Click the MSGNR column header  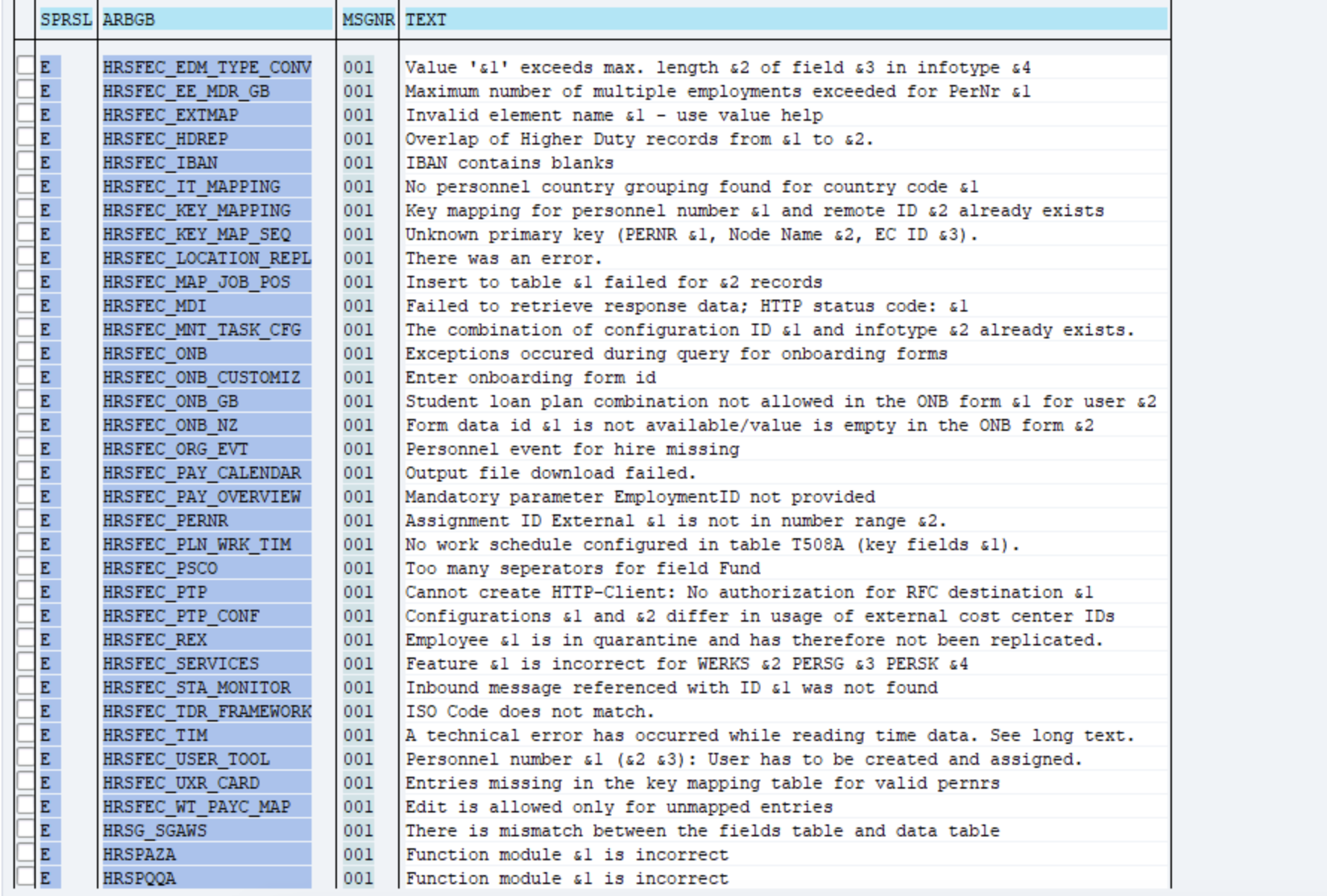tap(368, 20)
